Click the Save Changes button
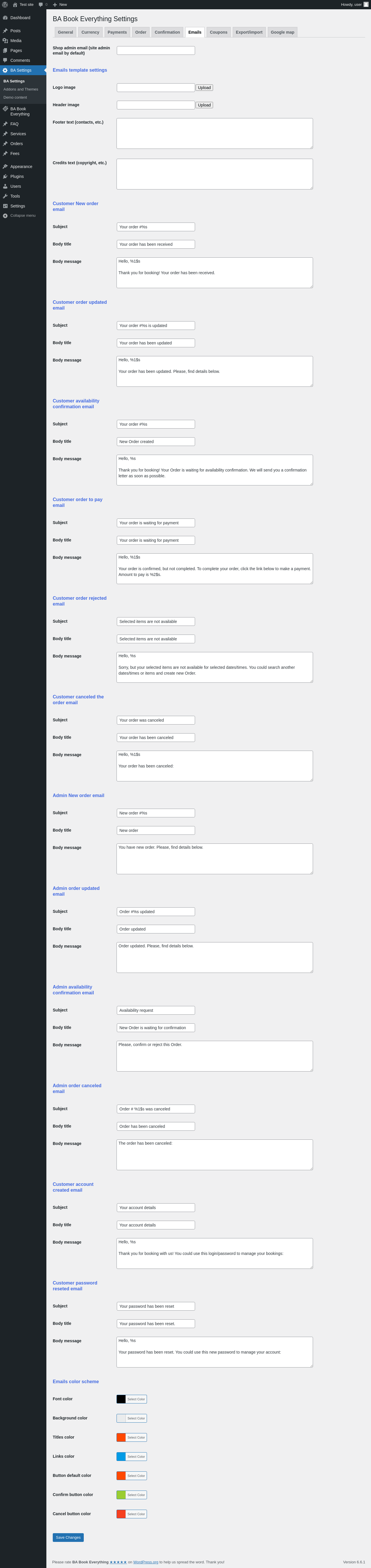The width and height of the screenshot is (371, 1568). click(68, 1538)
